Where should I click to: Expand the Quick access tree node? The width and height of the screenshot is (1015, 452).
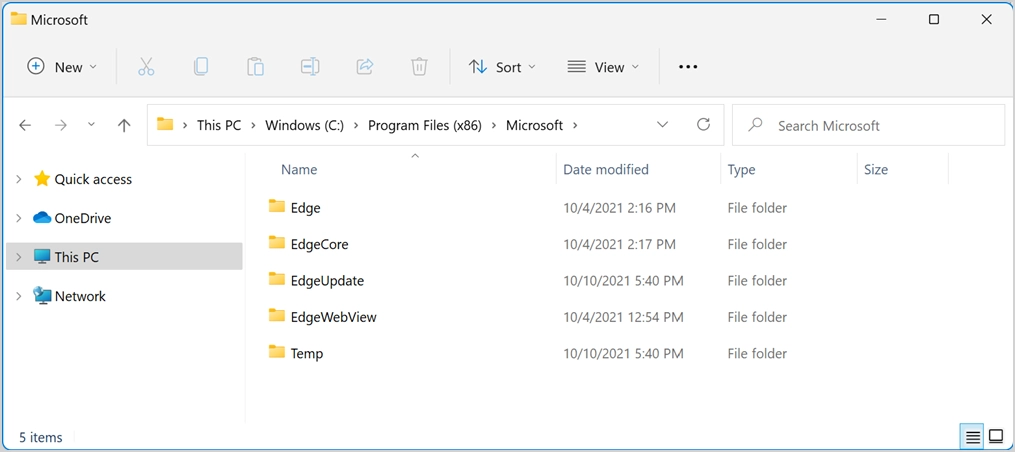[19, 179]
